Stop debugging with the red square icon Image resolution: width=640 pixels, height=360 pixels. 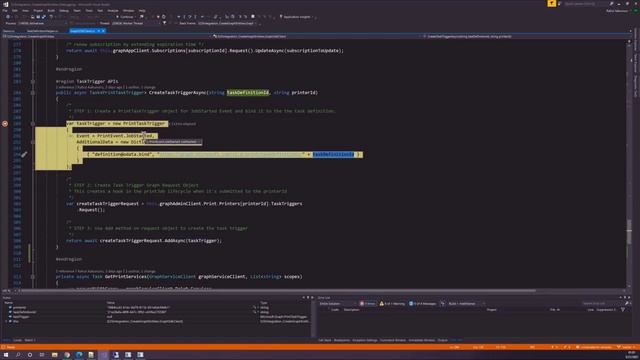point(158,17)
